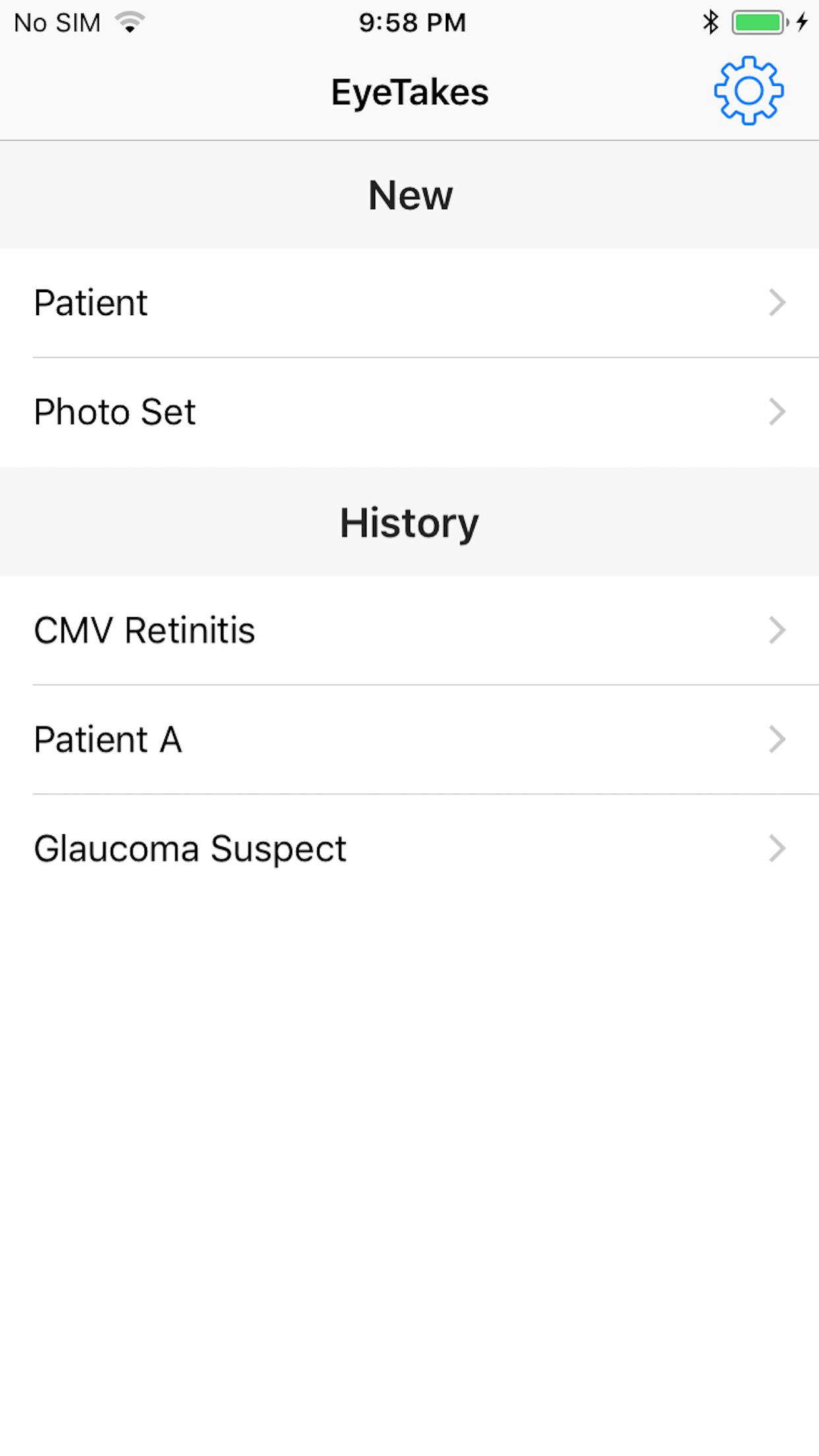This screenshot has width=819, height=1456.
Task: Tap the charging bolt icon
Action: (802, 22)
